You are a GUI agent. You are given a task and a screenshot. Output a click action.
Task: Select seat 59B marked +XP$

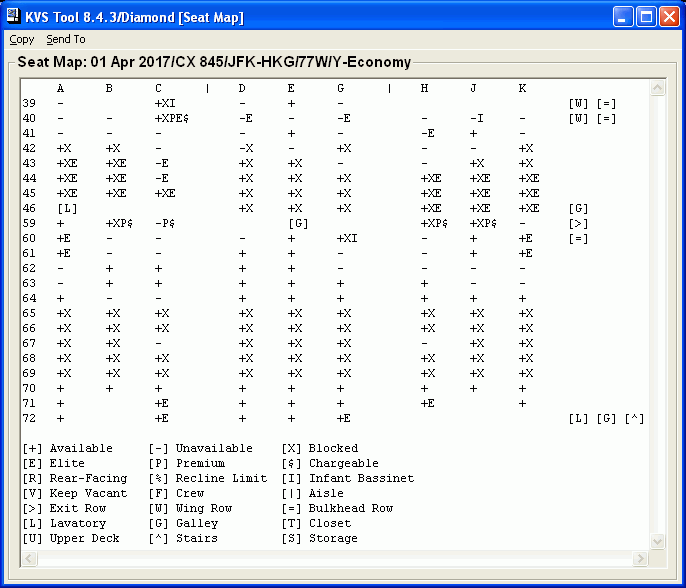(119, 223)
